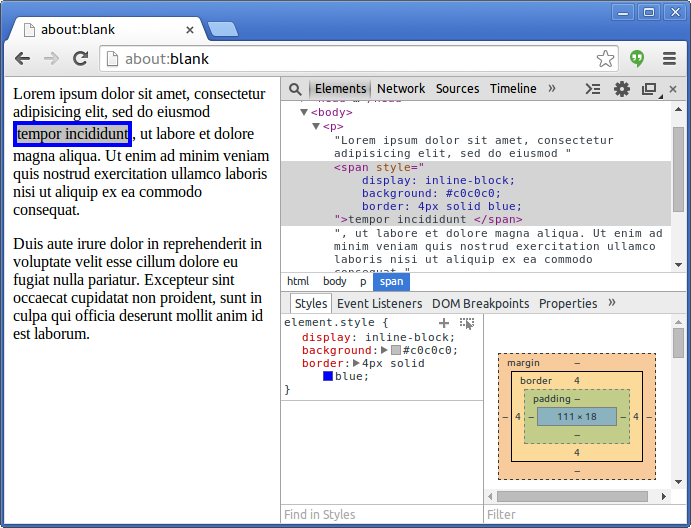Open the Timeline panel
691x528 pixels.
tap(513, 89)
